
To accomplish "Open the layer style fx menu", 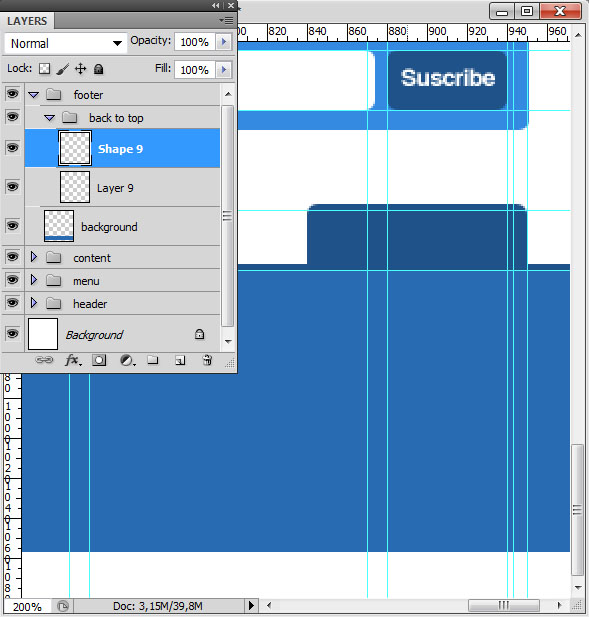I will coord(73,360).
